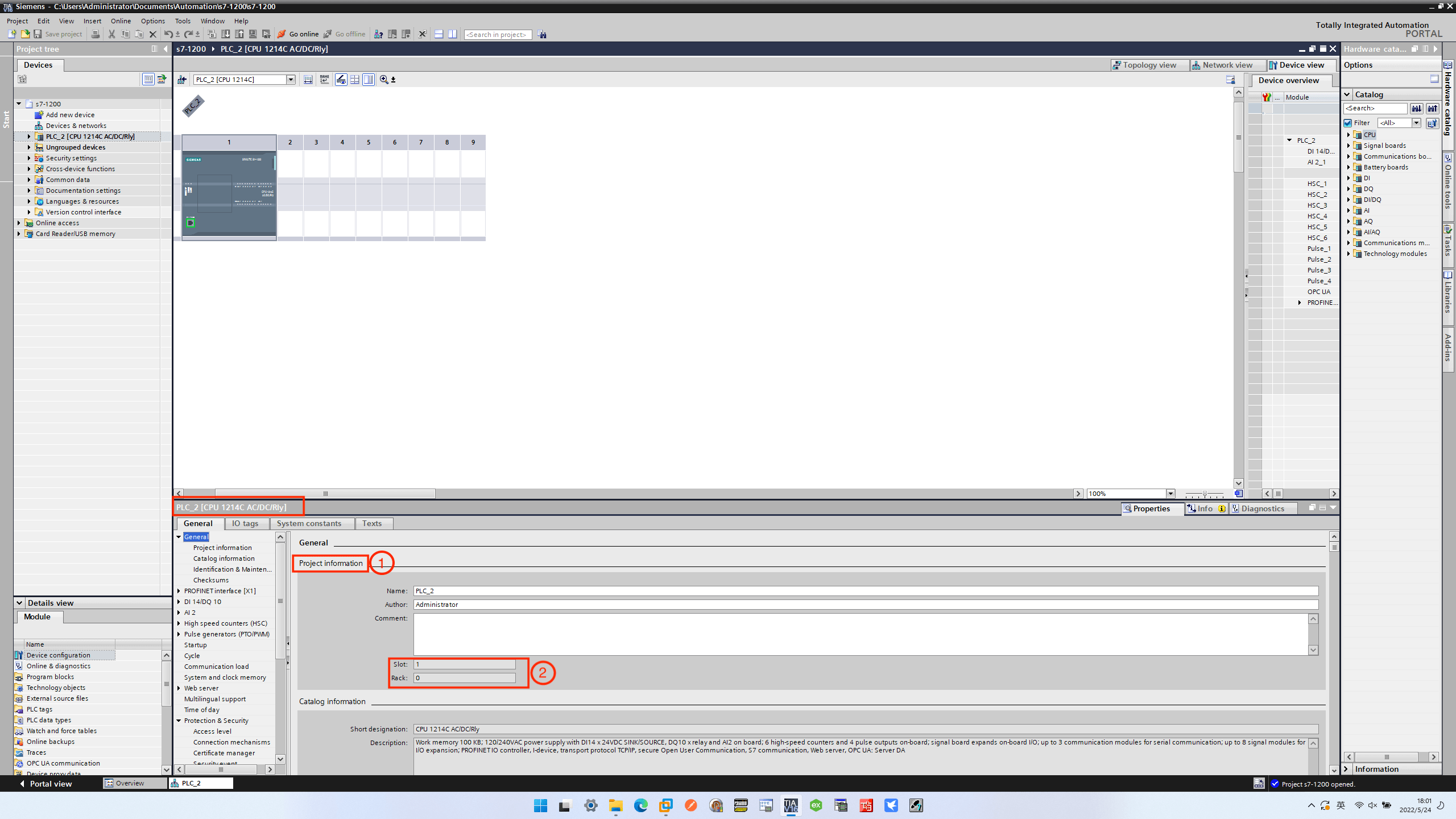Click the Go online button
Image resolution: width=1456 pixels, height=819 pixels.
coord(299,34)
